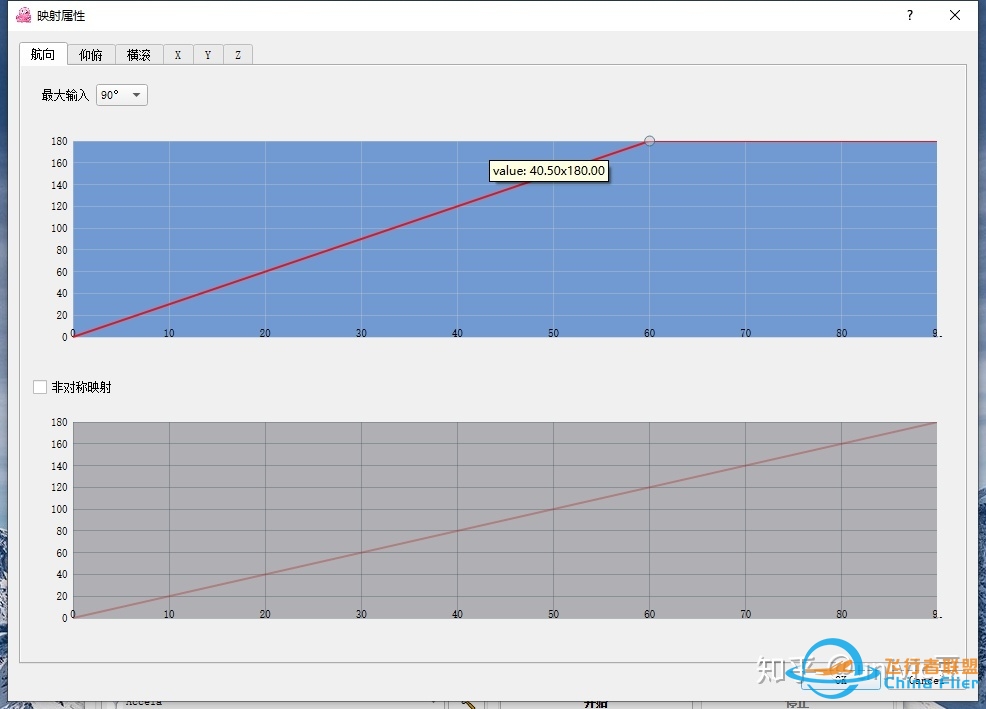Click the octopus app icon in title bar
This screenshot has height=709, width=986.
click(x=23, y=16)
